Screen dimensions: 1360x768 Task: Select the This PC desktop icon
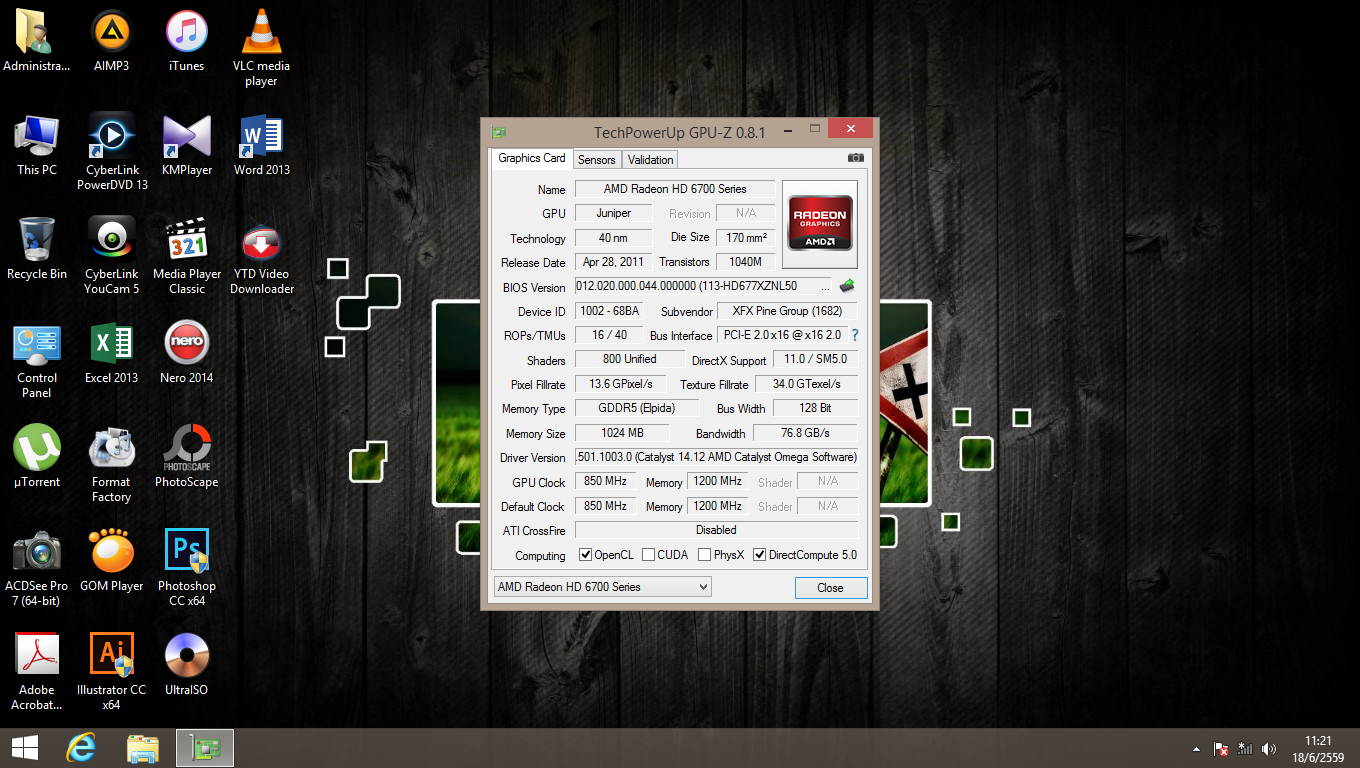coord(37,145)
